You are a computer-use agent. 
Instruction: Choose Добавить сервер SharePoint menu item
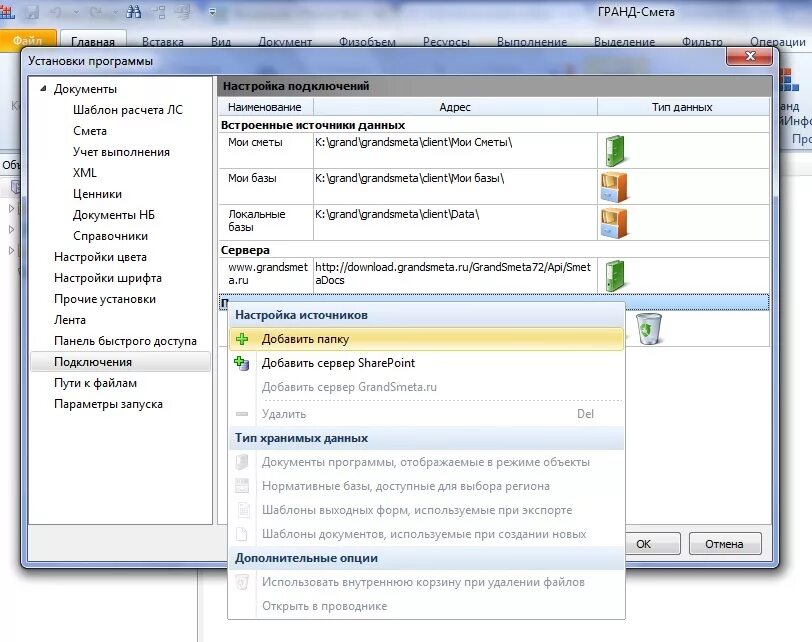(426, 363)
